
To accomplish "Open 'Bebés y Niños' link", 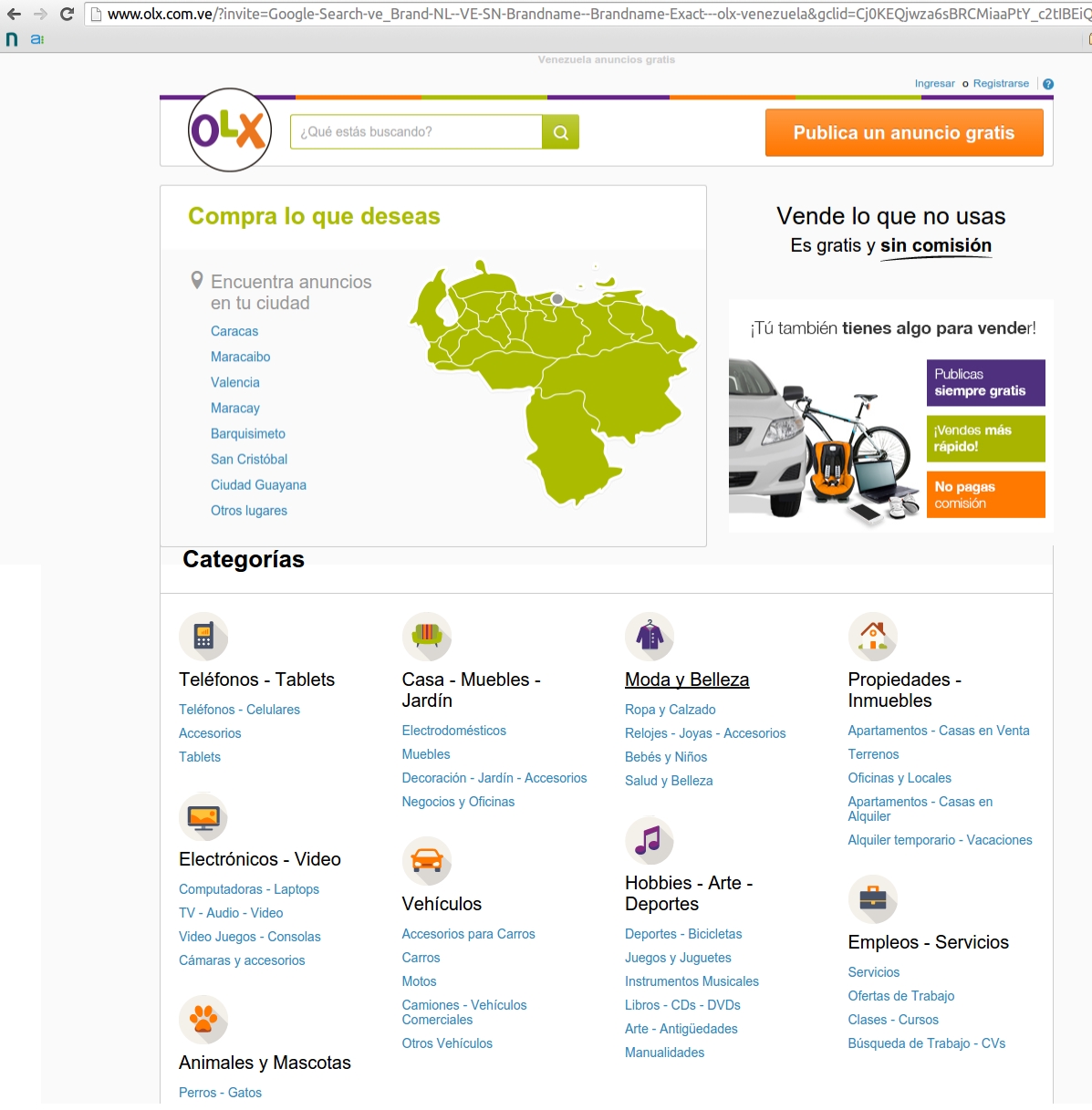I will [x=666, y=756].
